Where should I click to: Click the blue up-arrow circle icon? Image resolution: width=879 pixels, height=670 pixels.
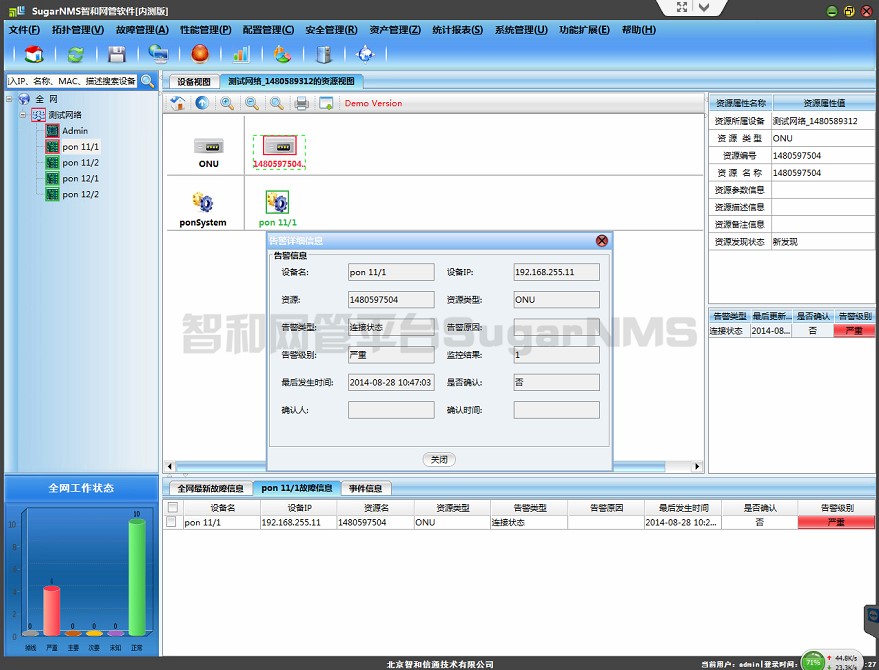(202, 103)
